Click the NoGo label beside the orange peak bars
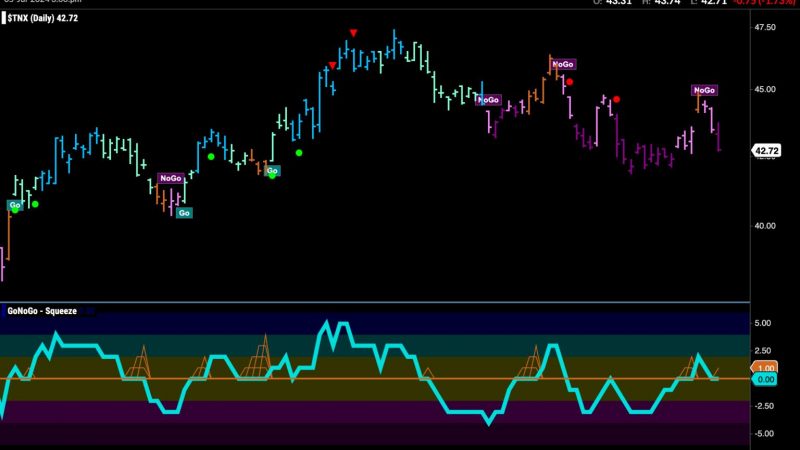 coord(563,64)
